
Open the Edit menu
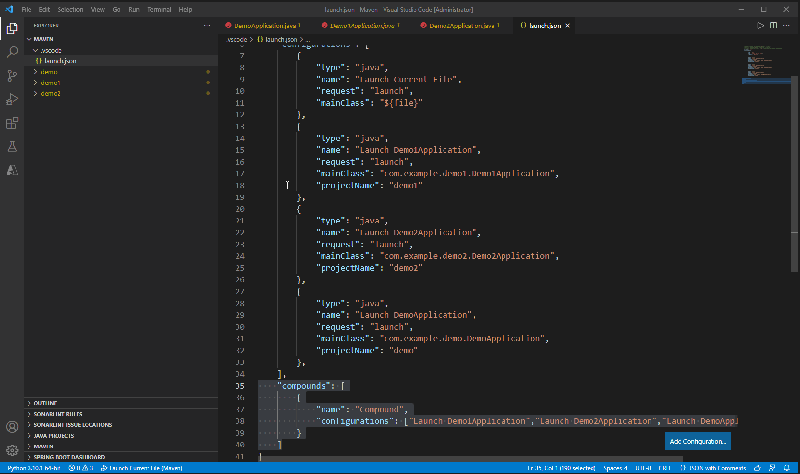[x=44, y=9]
